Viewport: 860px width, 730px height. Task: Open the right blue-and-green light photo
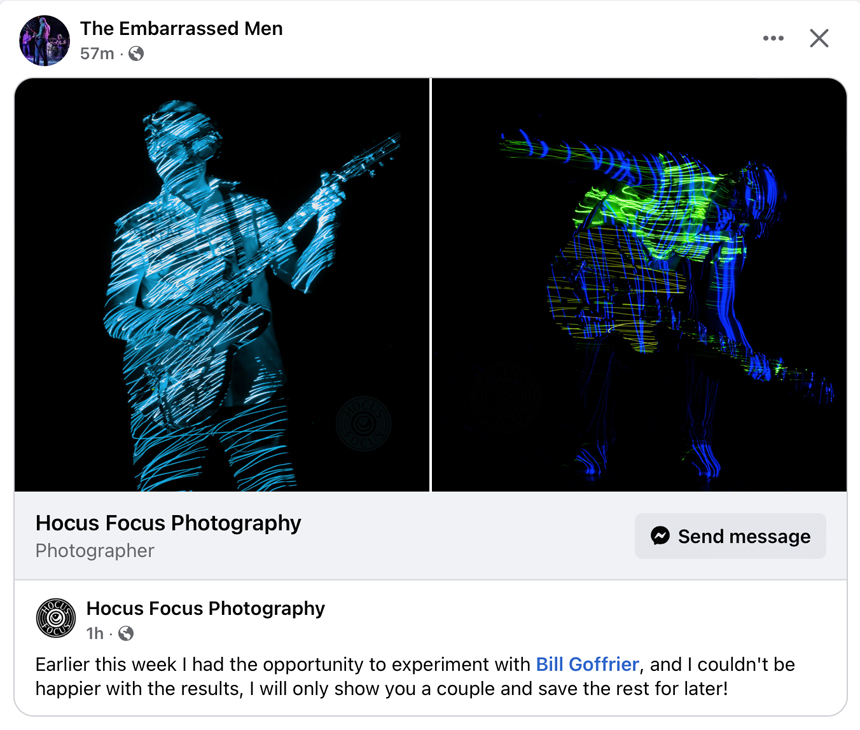[638, 283]
